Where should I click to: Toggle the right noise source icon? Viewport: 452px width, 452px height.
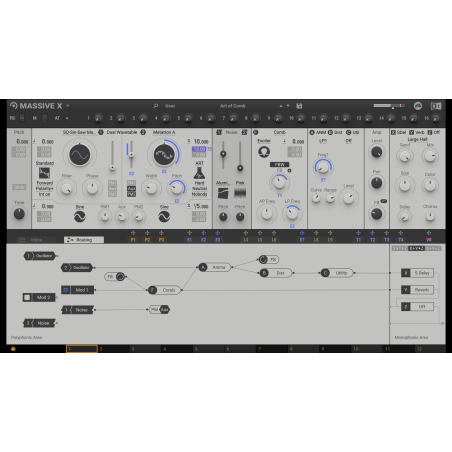coord(244,132)
